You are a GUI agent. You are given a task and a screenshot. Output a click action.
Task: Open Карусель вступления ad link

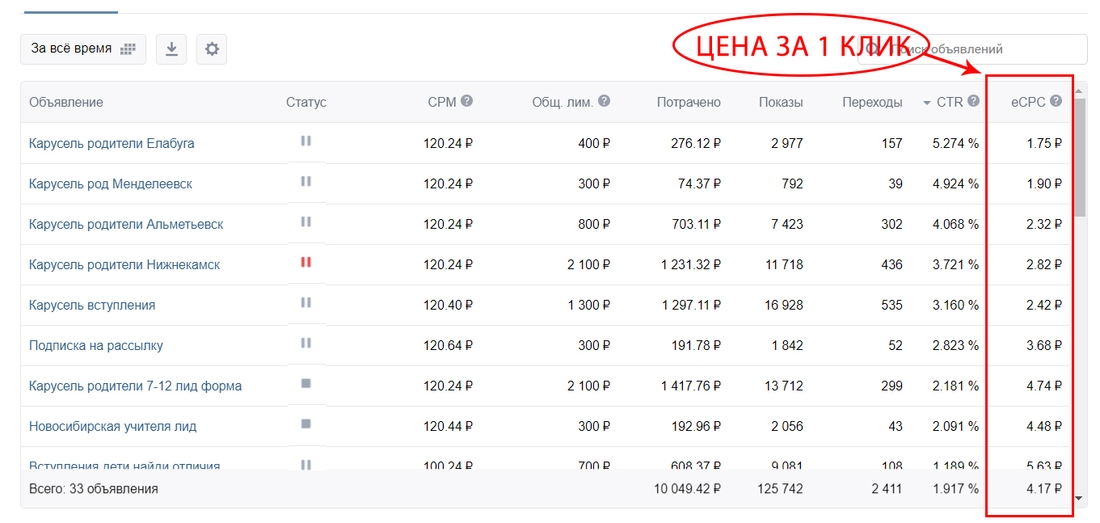[92, 305]
